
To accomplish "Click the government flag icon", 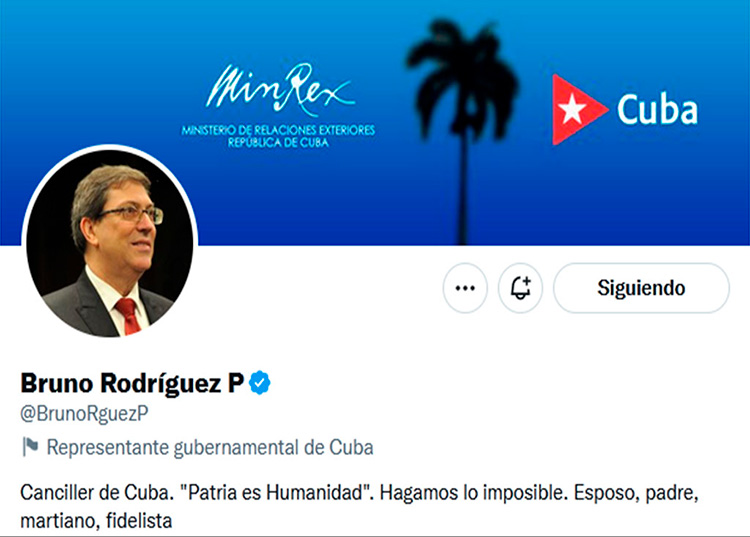I will point(30,447).
